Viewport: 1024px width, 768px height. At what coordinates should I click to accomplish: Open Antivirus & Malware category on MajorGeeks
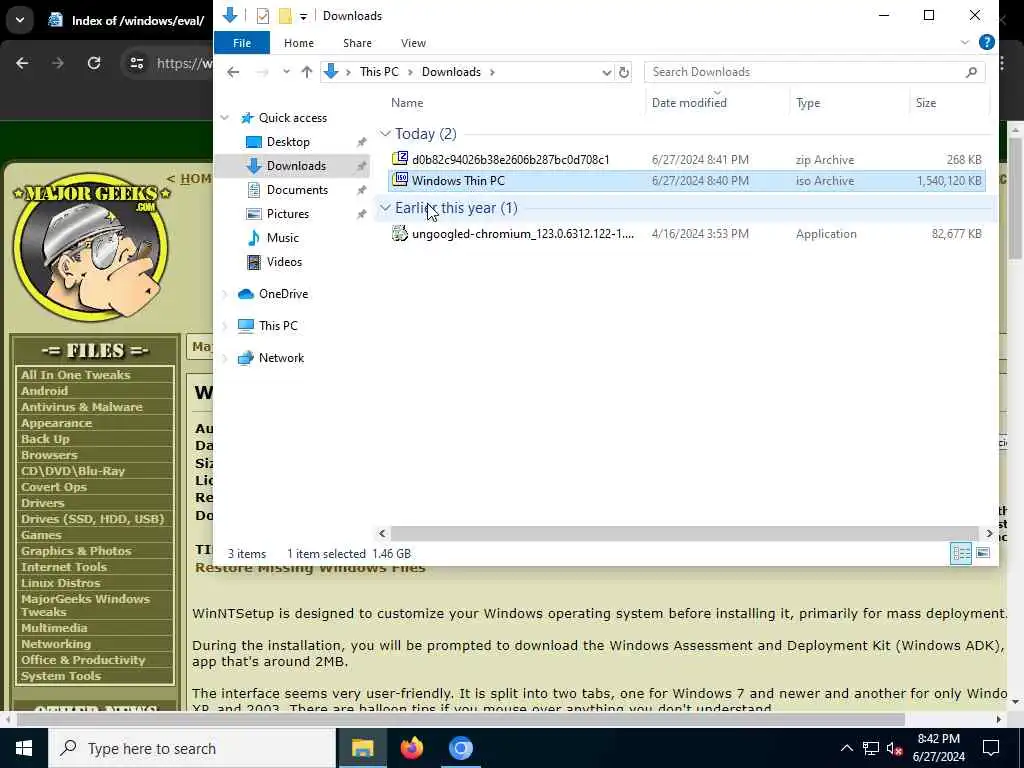pos(82,407)
